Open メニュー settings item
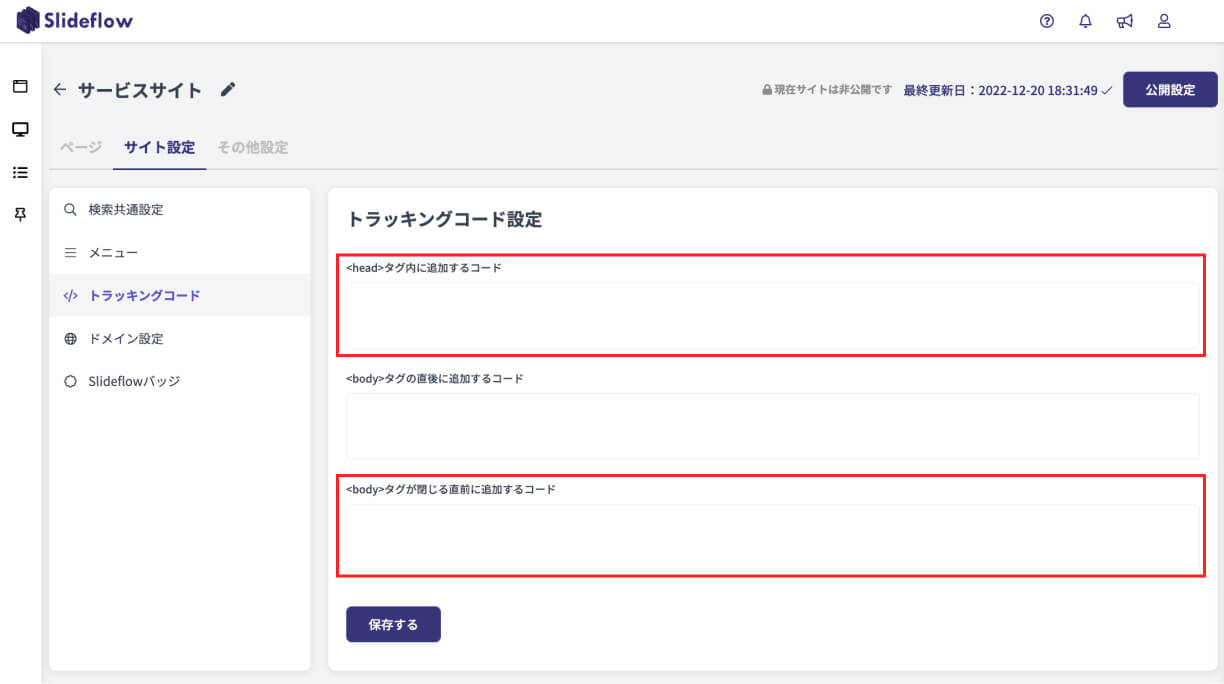 (113, 253)
